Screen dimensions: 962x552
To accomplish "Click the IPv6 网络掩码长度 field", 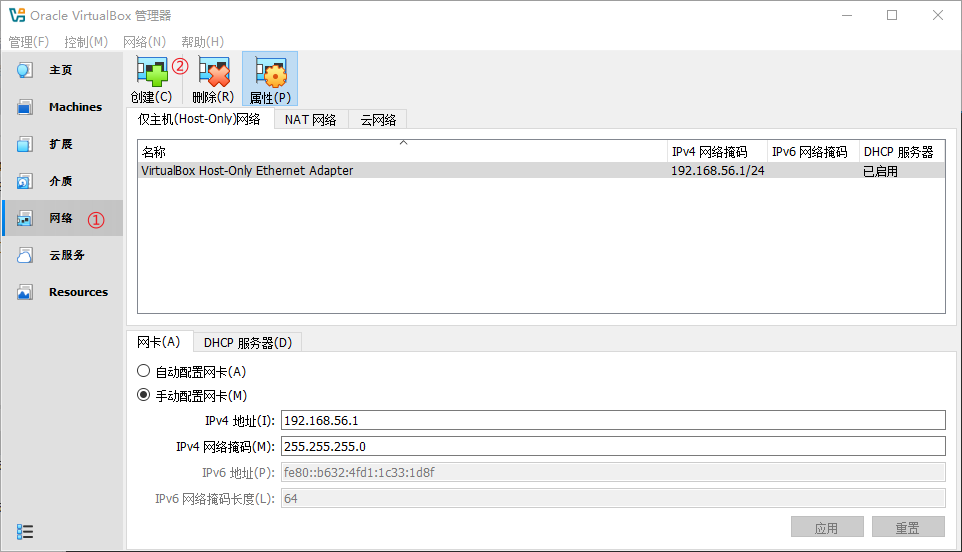I will tap(613, 498).
